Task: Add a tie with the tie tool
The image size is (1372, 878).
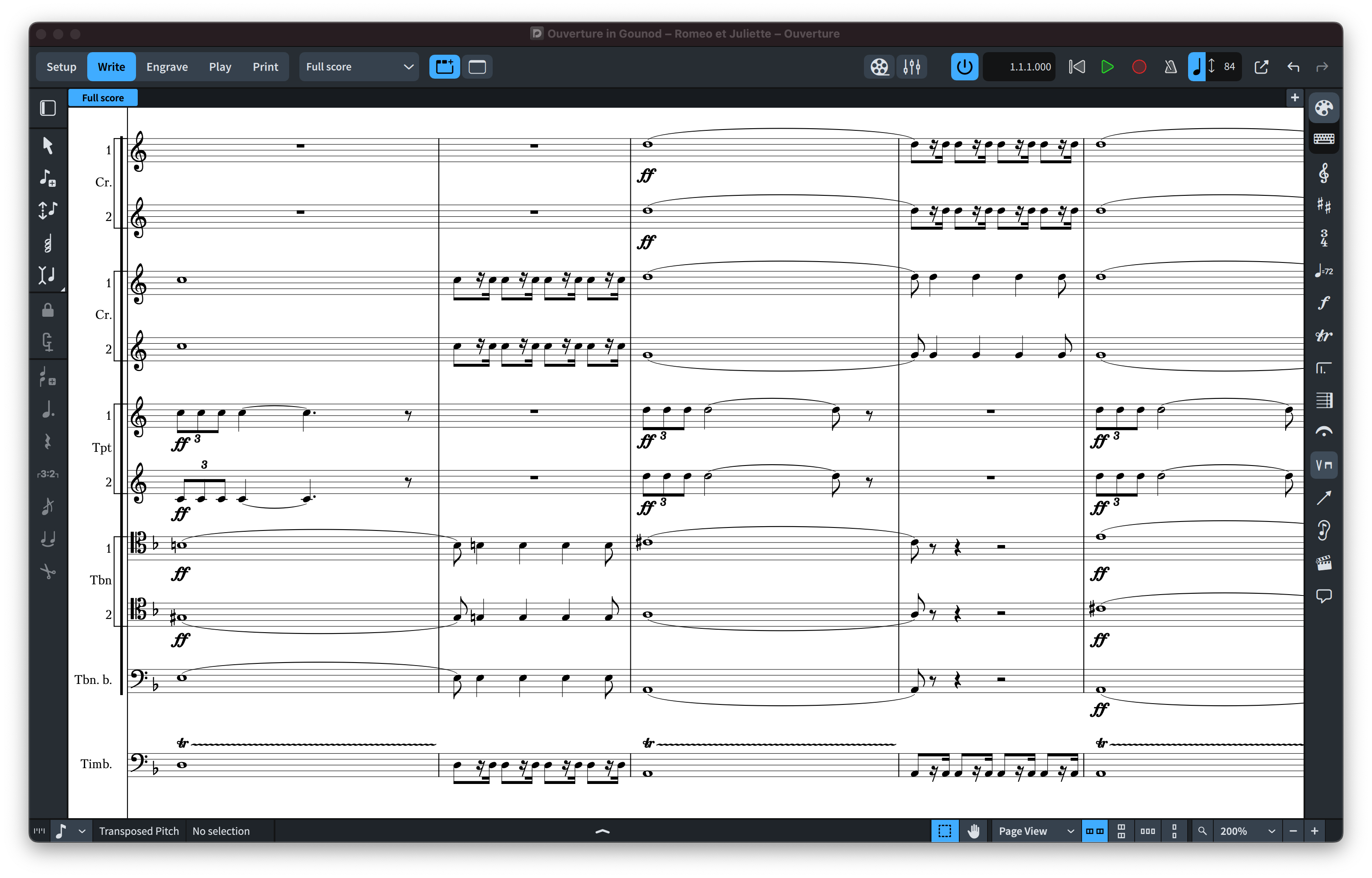Action: click(x=48, y=539)
